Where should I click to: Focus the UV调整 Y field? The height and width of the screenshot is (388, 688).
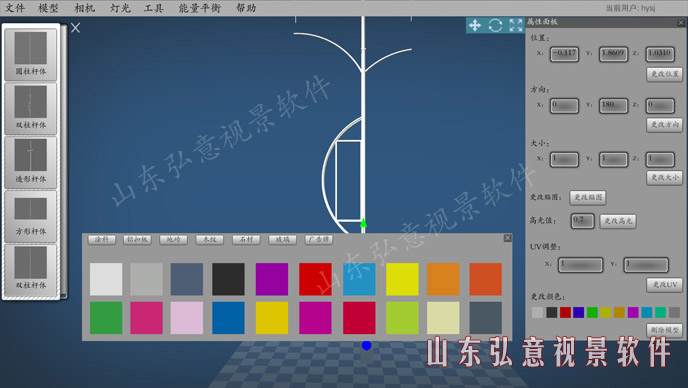pos(646,265)
